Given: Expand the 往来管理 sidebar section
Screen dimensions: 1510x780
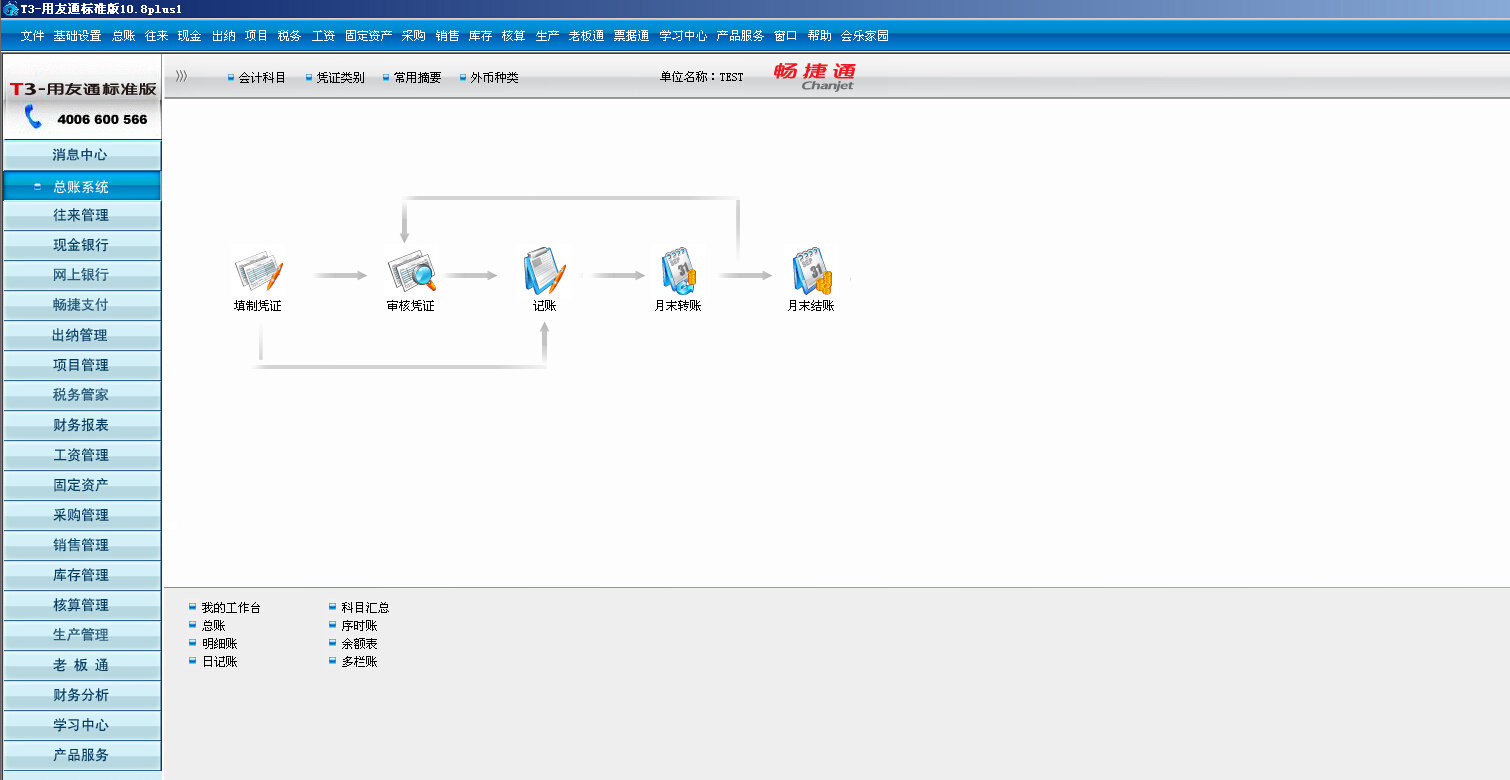Looking at the screenshot, I should click(81, 215).
